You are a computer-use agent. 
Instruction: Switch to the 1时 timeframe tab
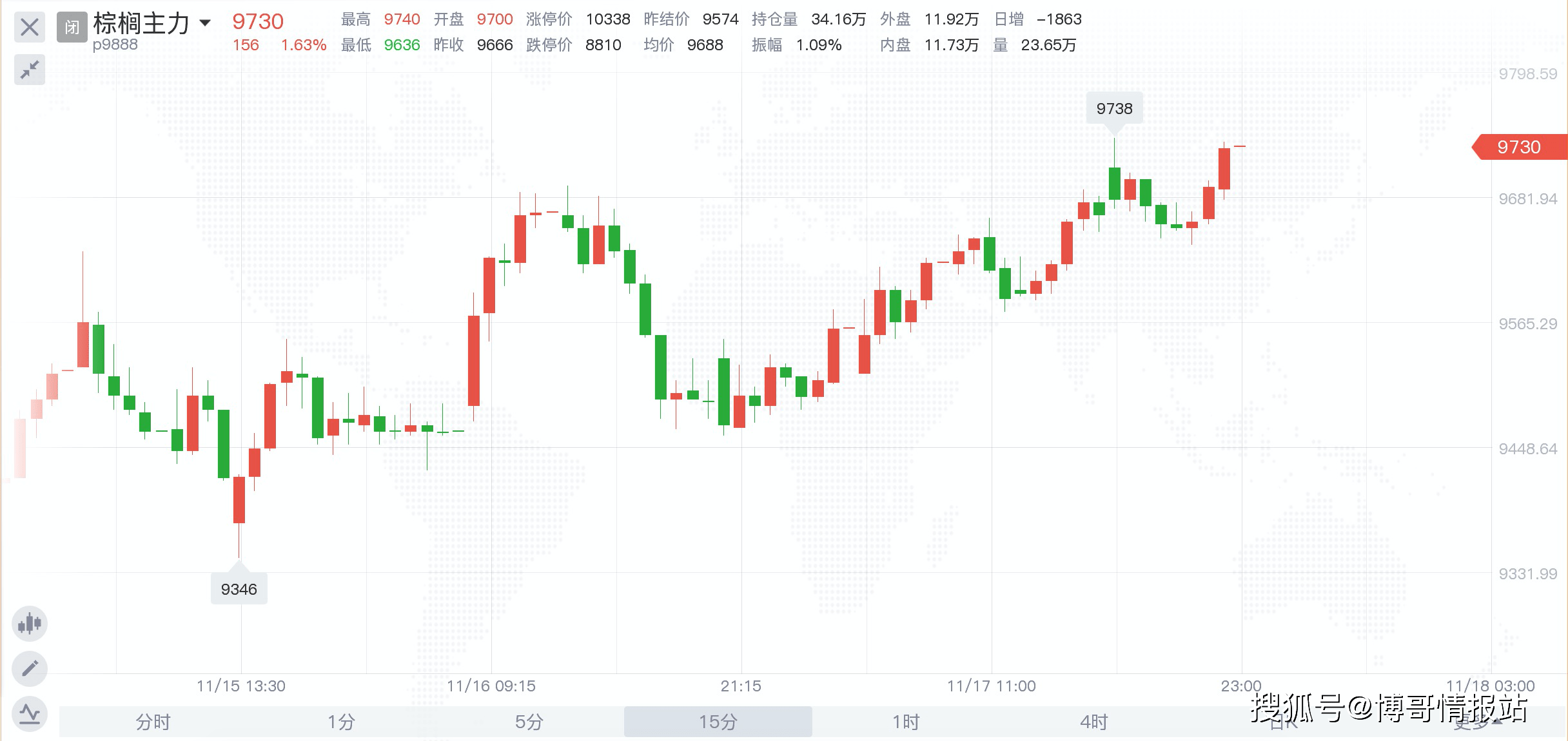click(x=906, y=722)
